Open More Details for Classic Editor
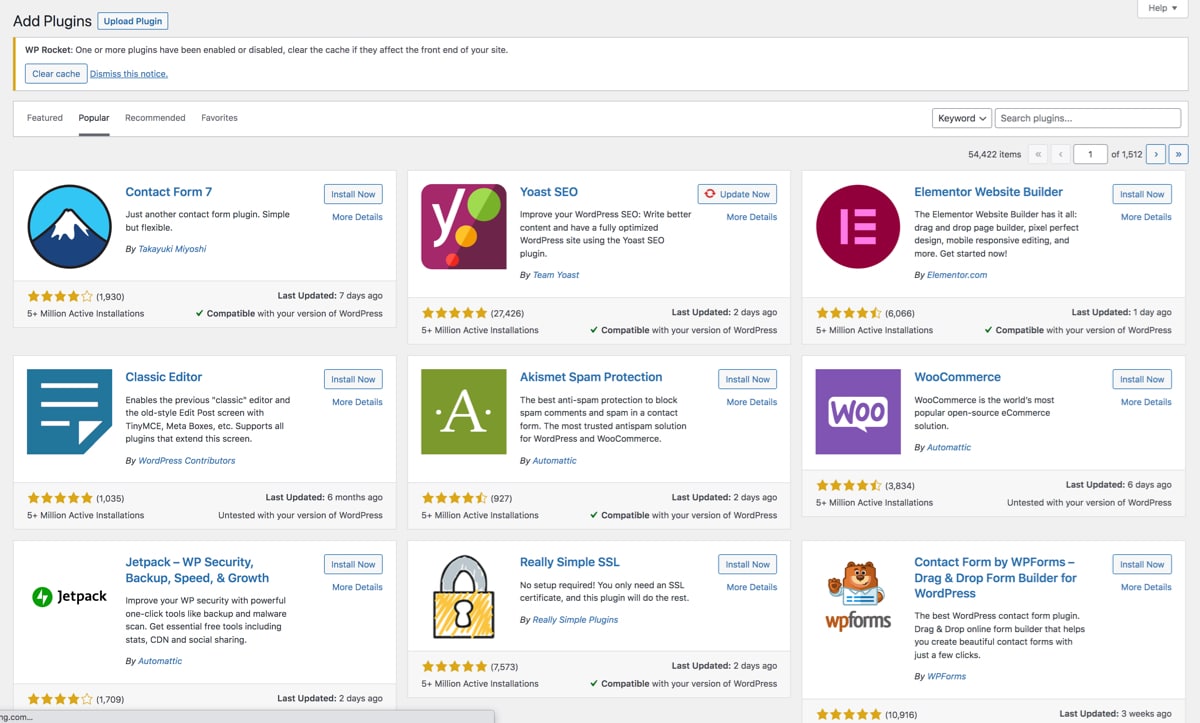Screen dimensions: 1200x723 357,402
